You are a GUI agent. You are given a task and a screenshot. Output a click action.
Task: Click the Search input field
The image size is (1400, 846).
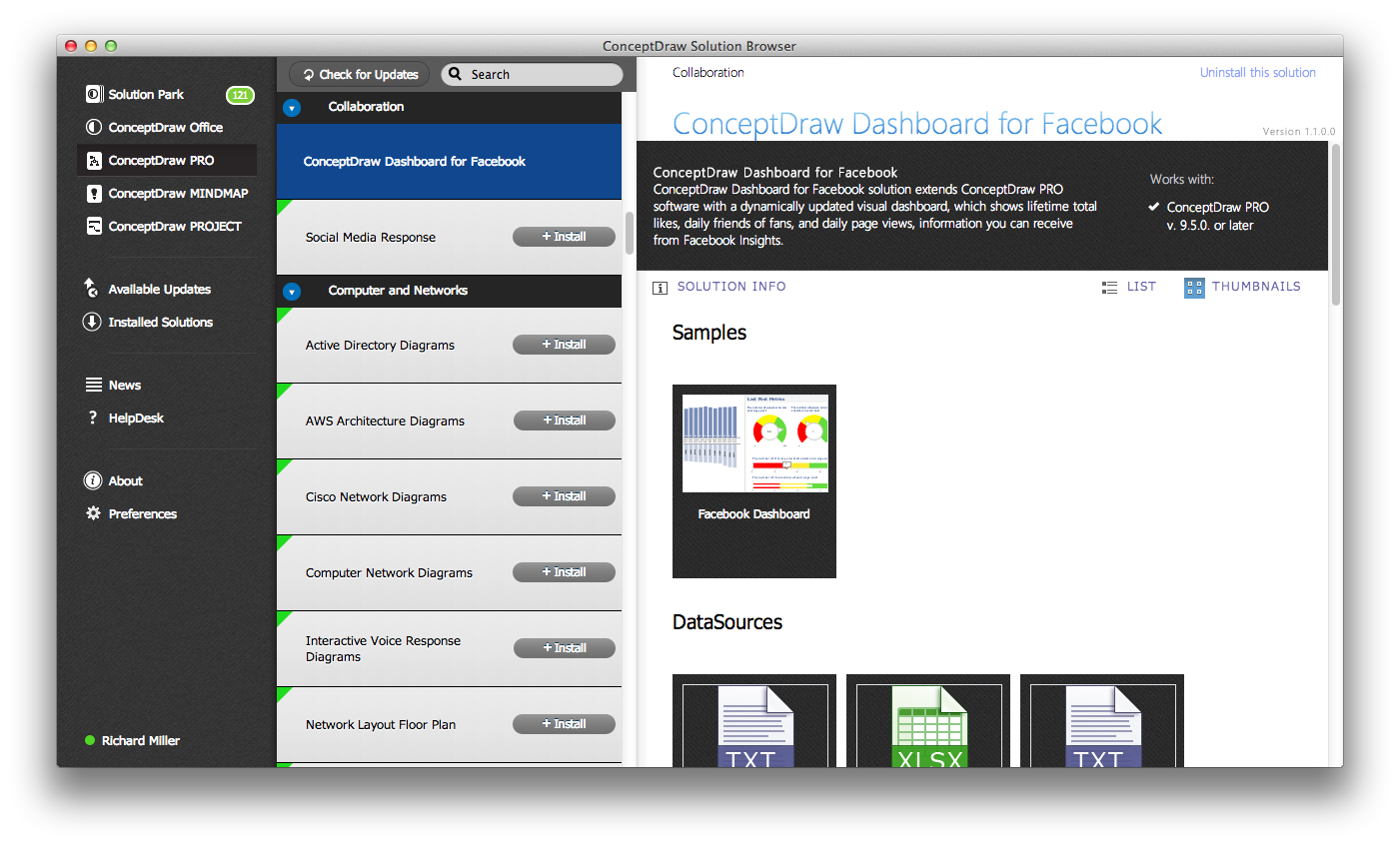[532, 74]
